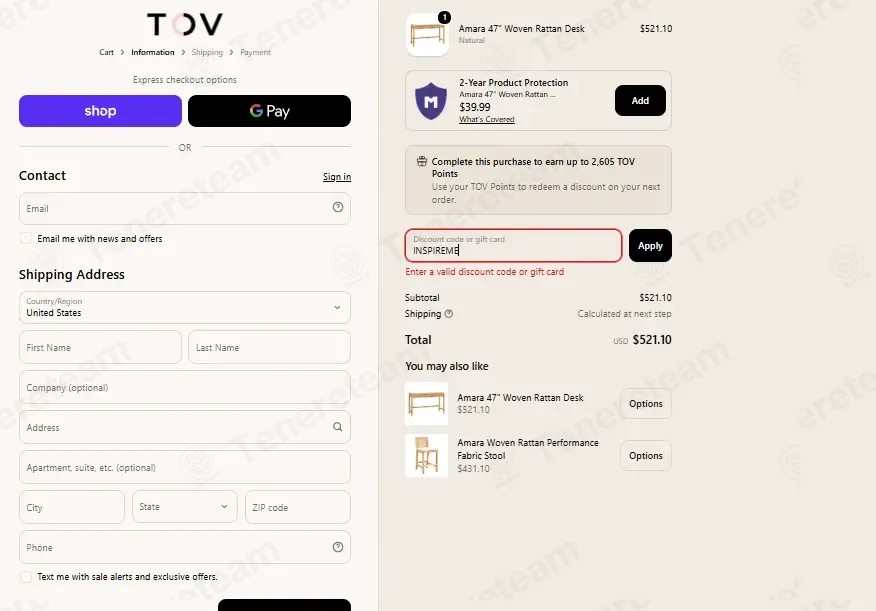Select Shipping breadcrumb step
Image resolution: width=876 pixels, height=611 pixels.
(207, 52)
